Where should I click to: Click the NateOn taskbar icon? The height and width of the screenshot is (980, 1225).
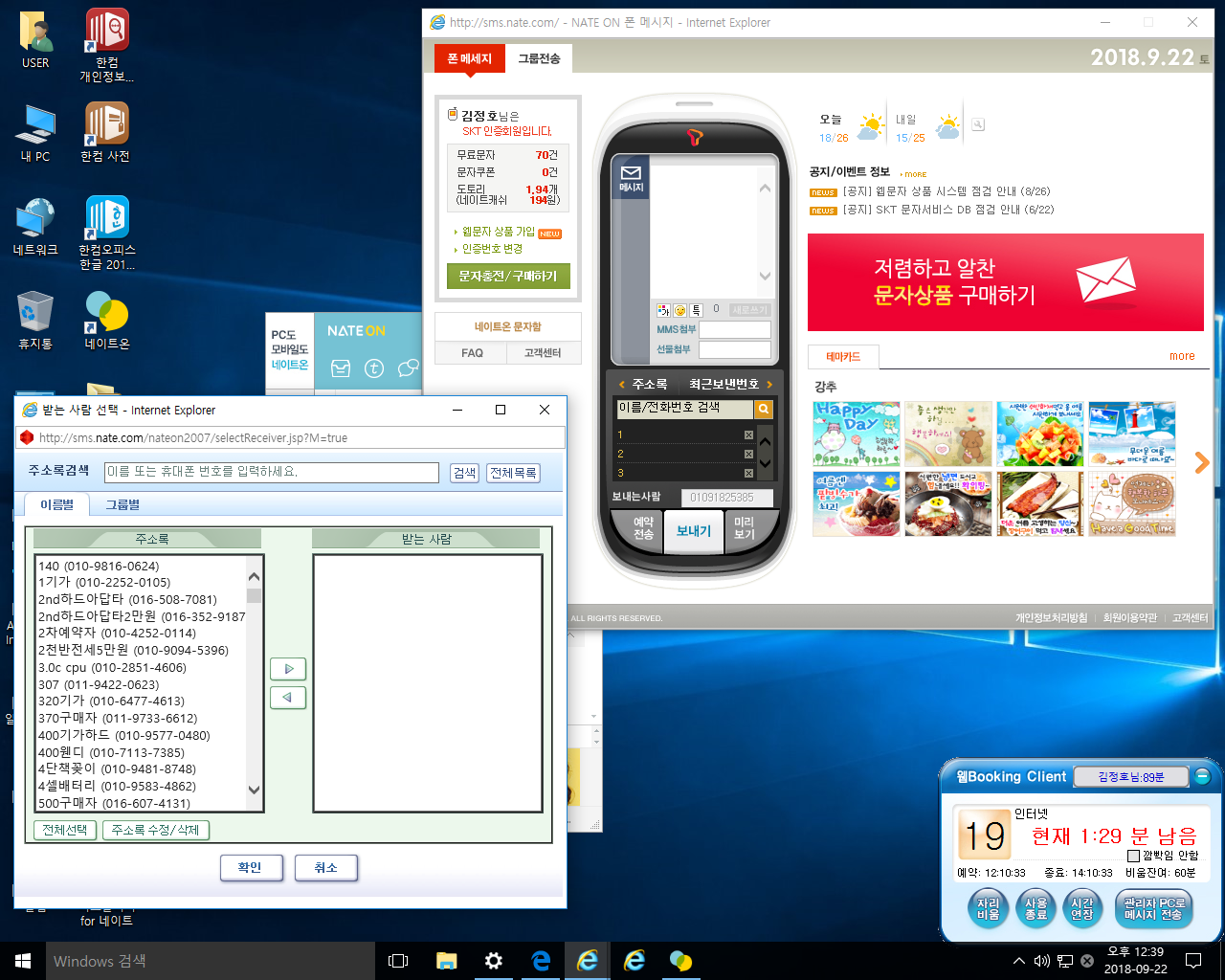pyautogui.click(x=680, y=961)
